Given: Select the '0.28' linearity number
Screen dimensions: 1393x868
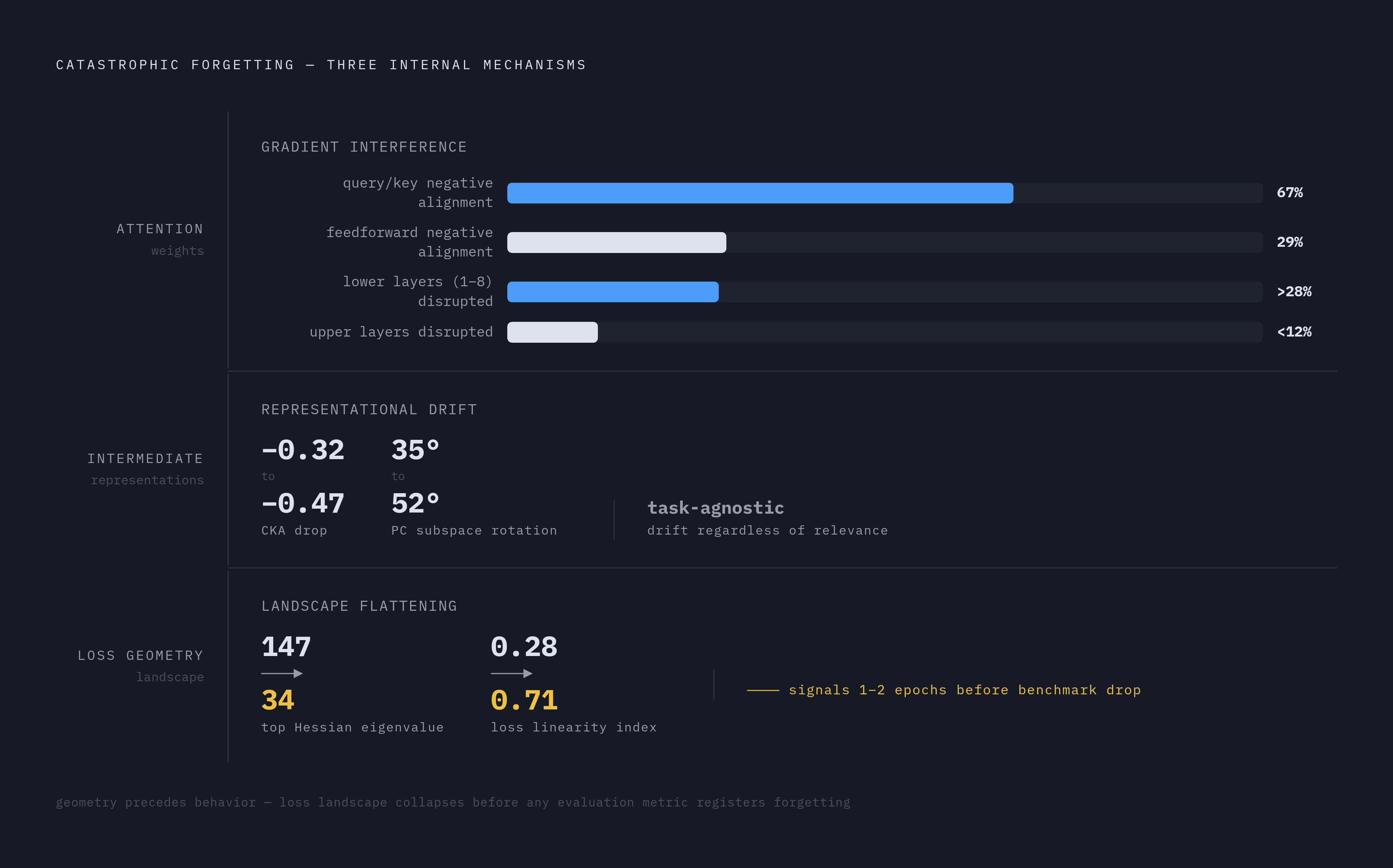Looking at the screenshot, I should click(x=524, y=647).
